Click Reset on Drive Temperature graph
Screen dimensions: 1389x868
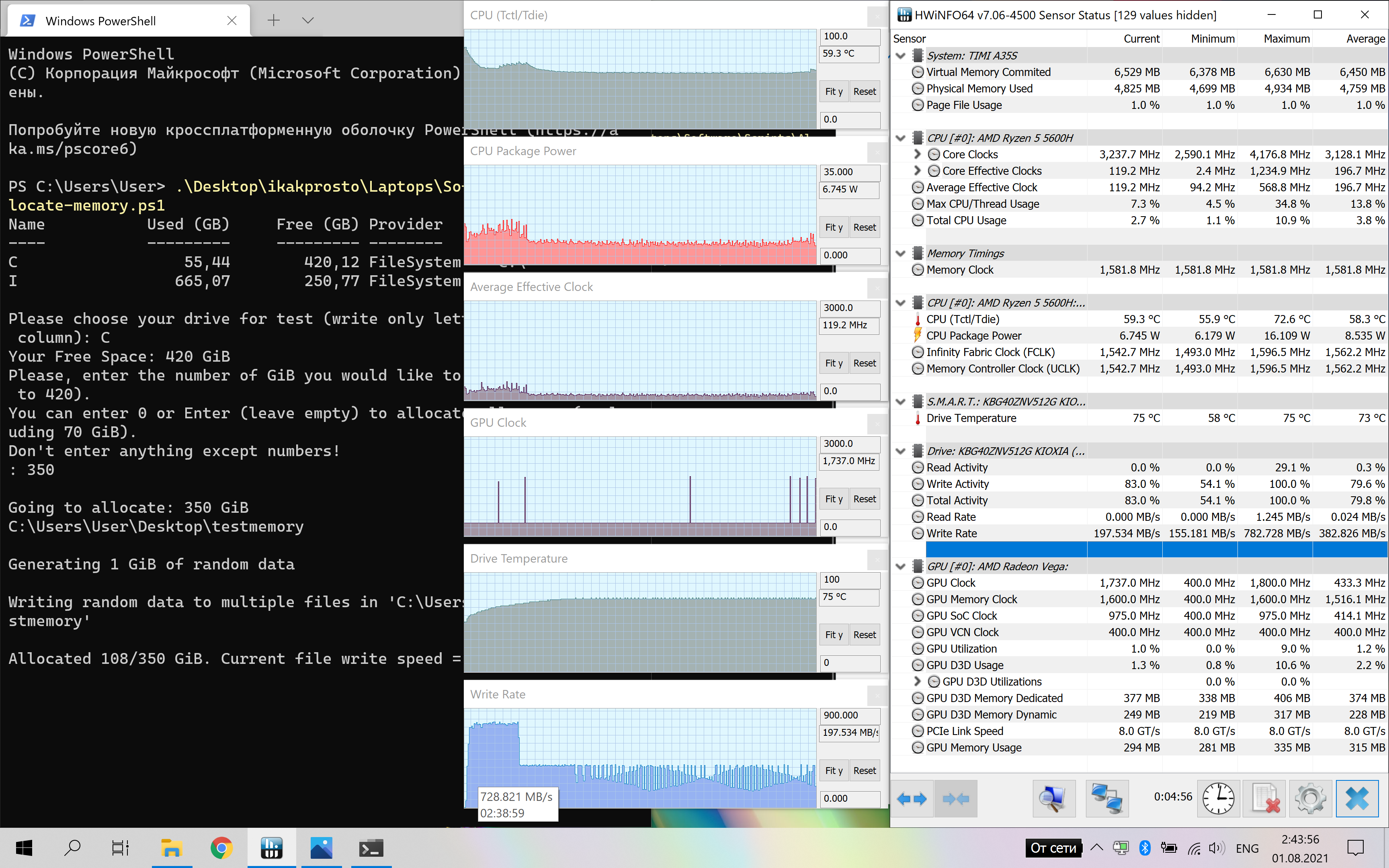(865, 635)
